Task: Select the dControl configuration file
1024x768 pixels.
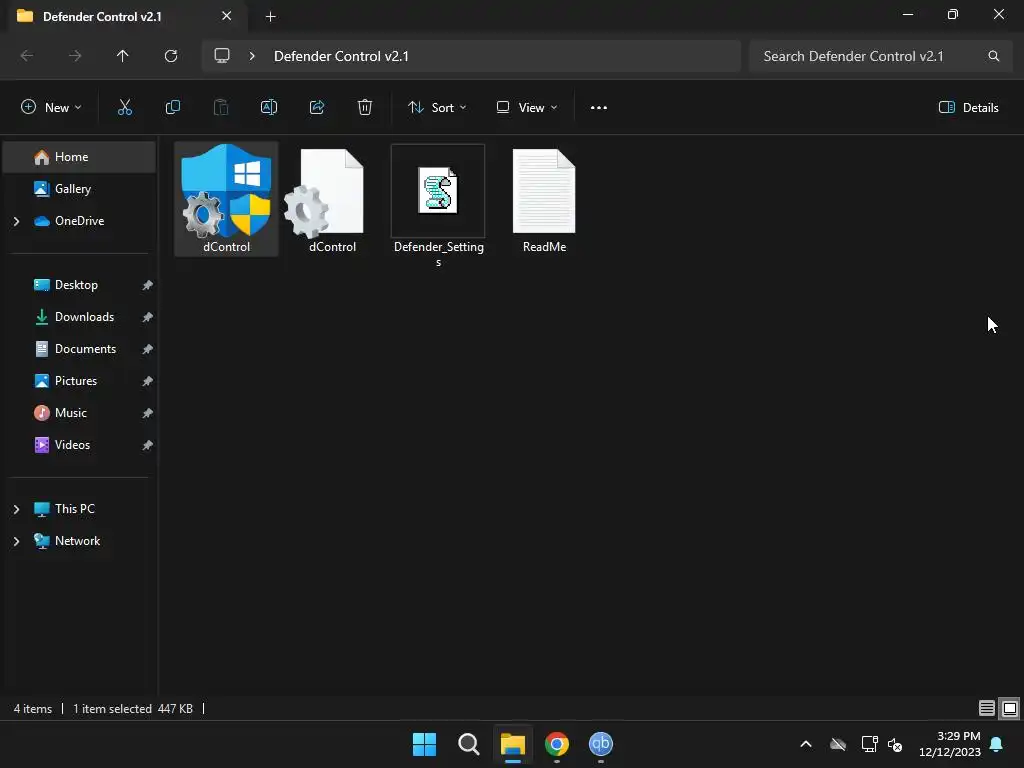Action: click(332, 199)
